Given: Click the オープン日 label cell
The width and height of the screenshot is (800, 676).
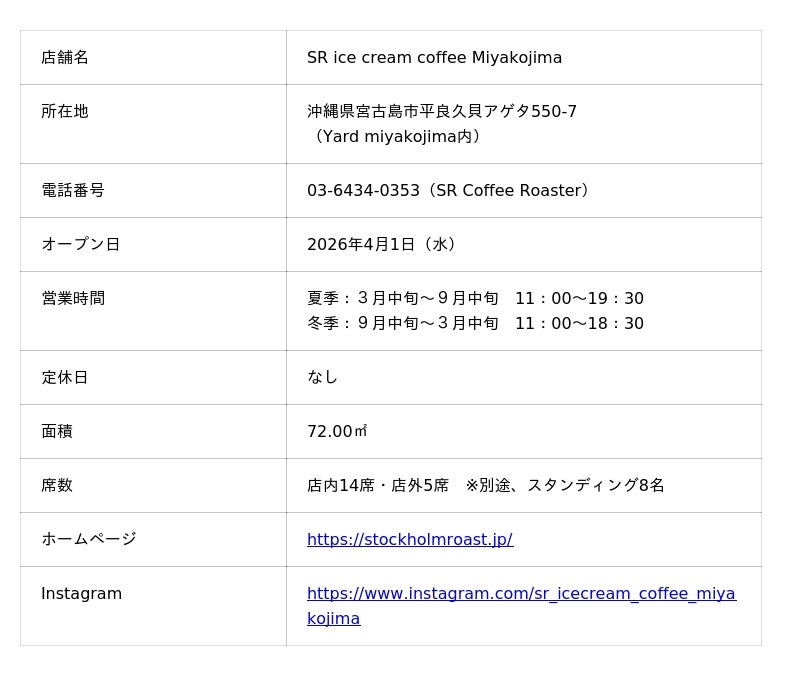Looking at the screenshot, I should point(80,244).
